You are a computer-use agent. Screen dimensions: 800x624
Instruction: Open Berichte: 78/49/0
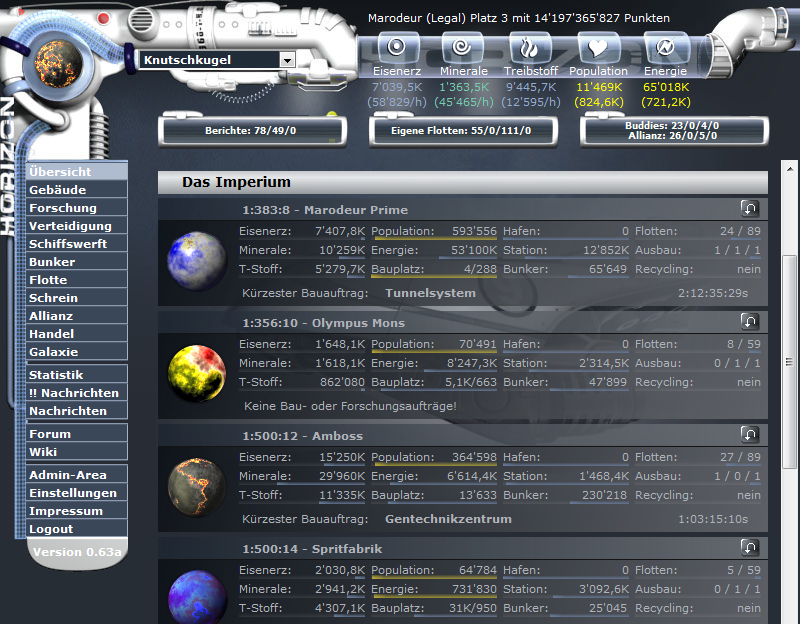pos(252,130)
